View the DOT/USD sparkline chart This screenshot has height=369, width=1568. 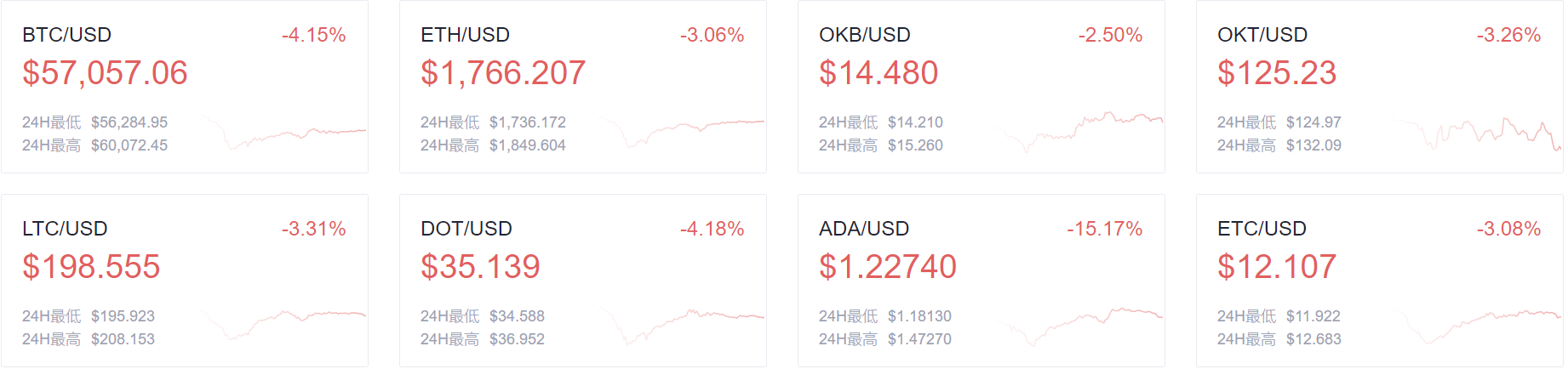[x=681, y=326]
